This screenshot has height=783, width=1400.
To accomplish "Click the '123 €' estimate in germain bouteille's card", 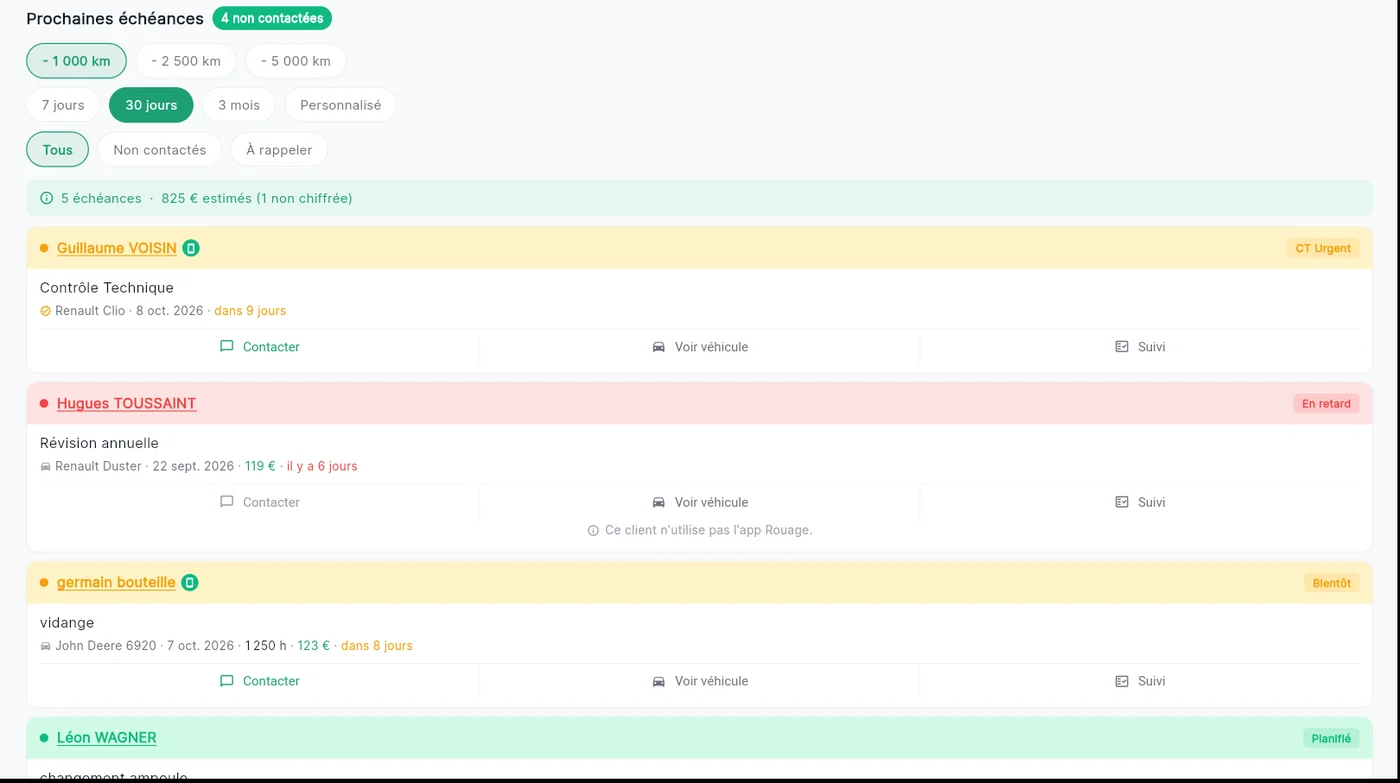I will pos(313,646).
